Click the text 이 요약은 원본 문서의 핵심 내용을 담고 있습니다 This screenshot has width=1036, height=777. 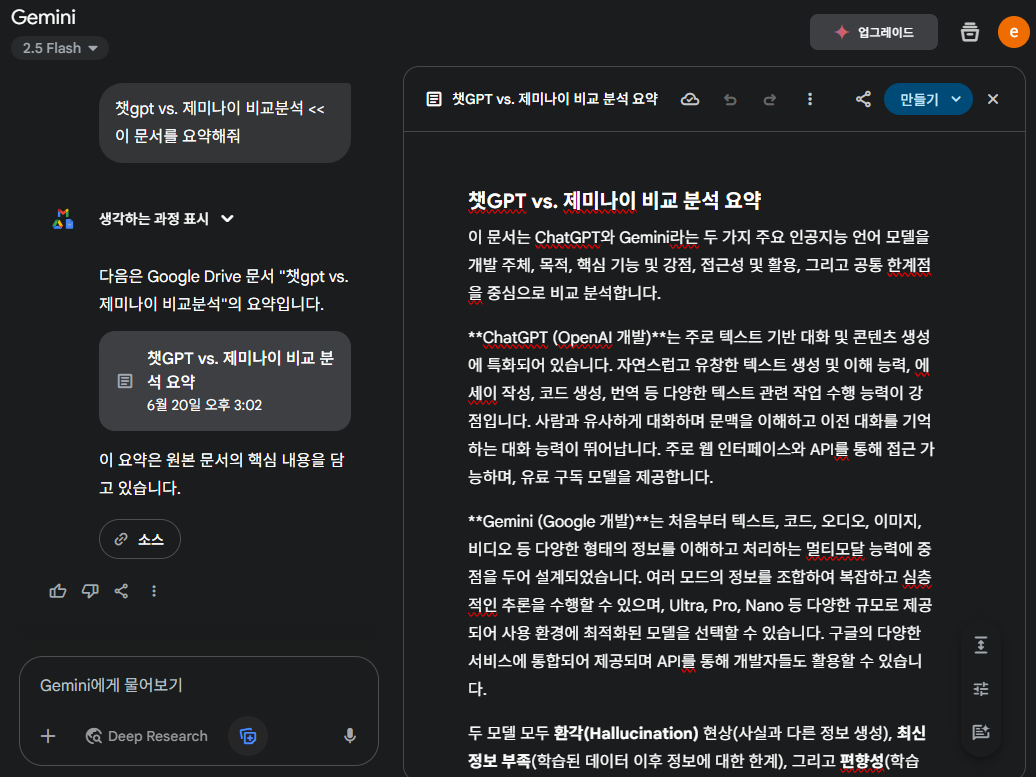point(222,474)
